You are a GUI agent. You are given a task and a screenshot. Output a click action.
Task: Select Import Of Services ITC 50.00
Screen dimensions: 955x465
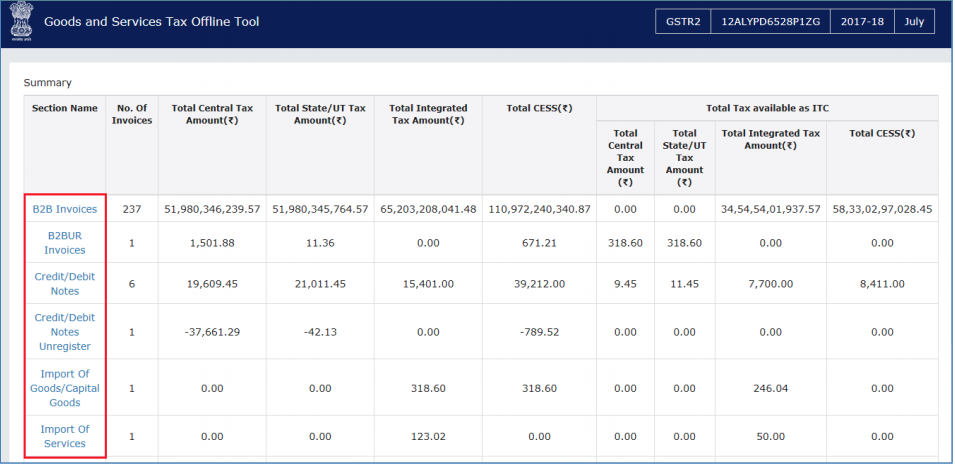(x=770, y=436)
